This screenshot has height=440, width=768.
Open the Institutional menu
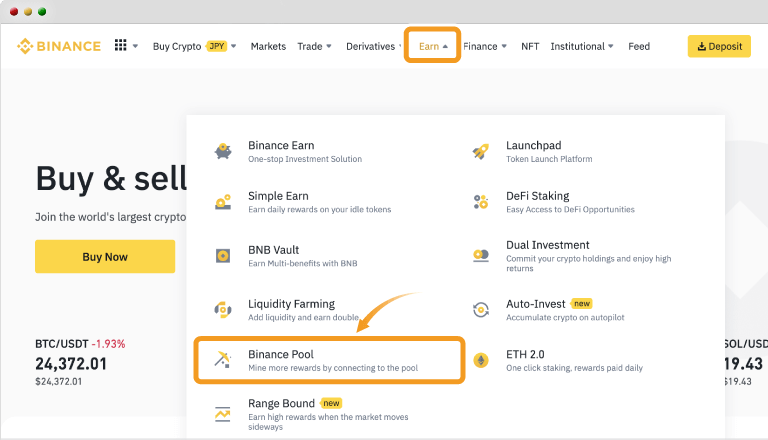577,47
